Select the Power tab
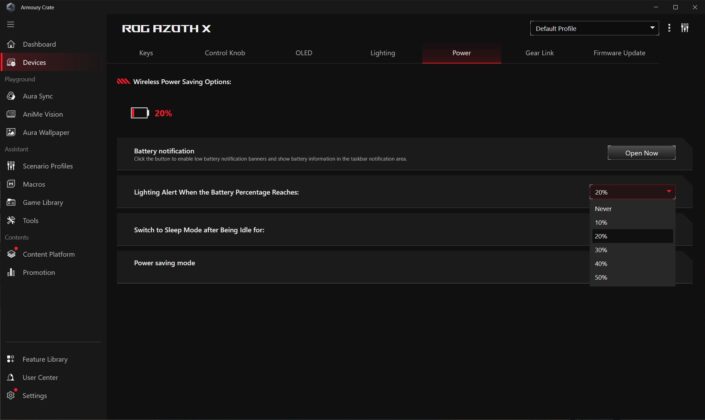Image resolution: width=705 pixels, height=420 pixels. (x=461, y=53)
